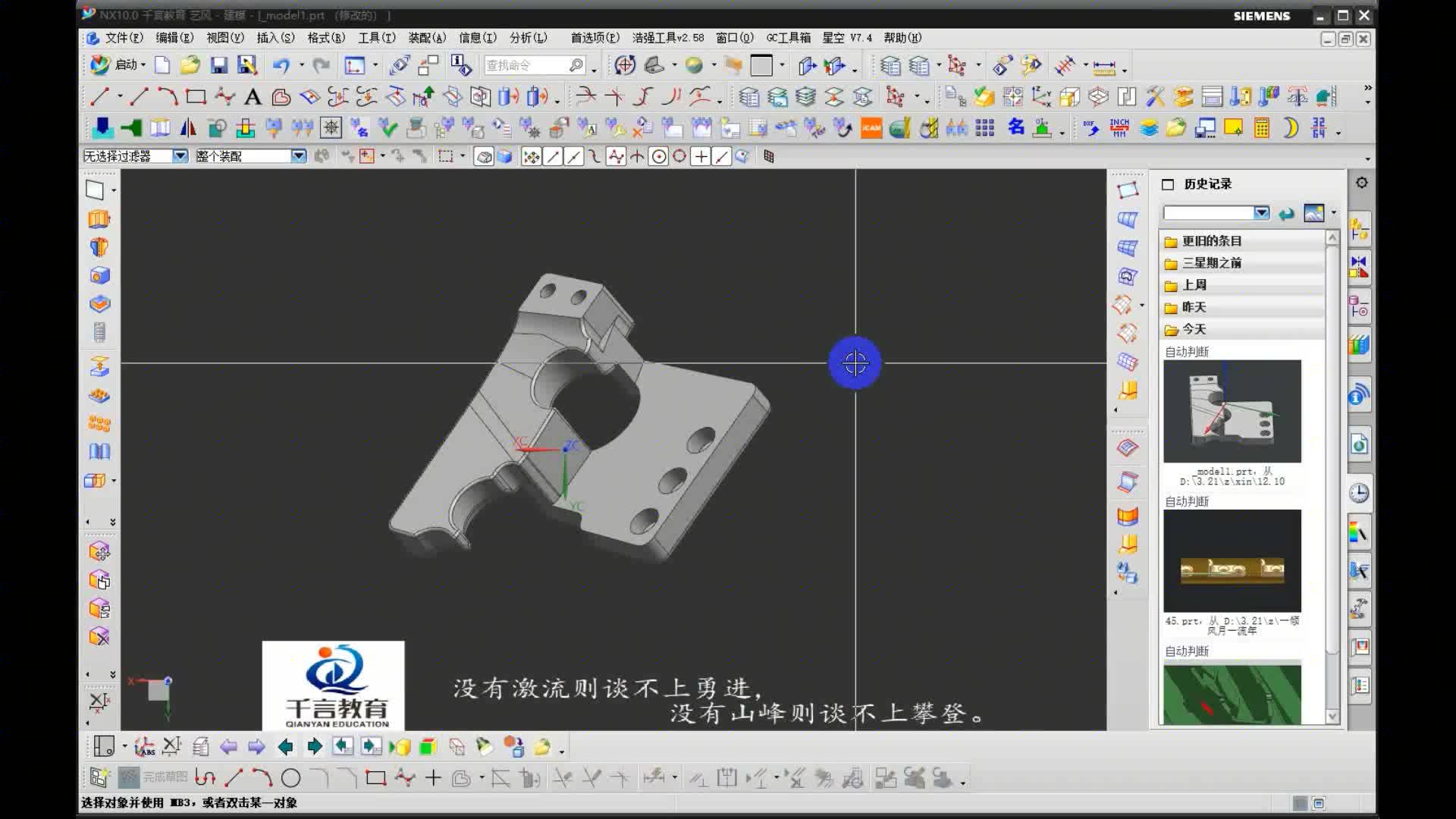Click the Measure Distance ruler icon
This screenshot has width=1456, height=819.
(x=1103, y=67)
